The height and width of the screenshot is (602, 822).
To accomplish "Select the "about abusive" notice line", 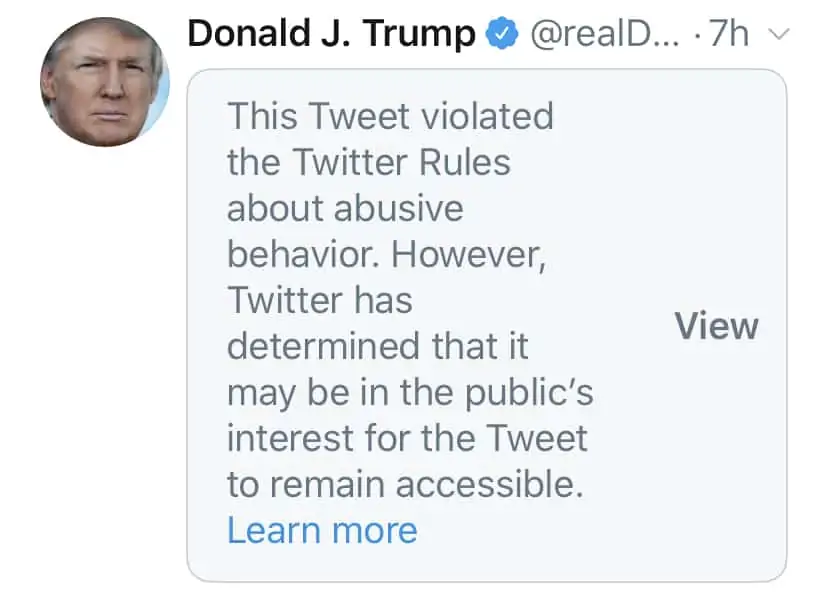I will coord(345,208).
